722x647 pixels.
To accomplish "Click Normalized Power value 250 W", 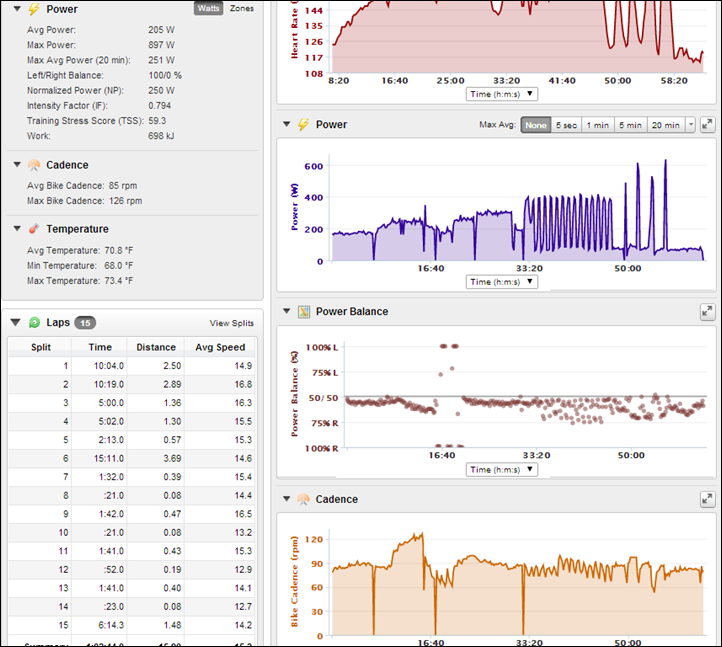I will [x=161, y=91].
